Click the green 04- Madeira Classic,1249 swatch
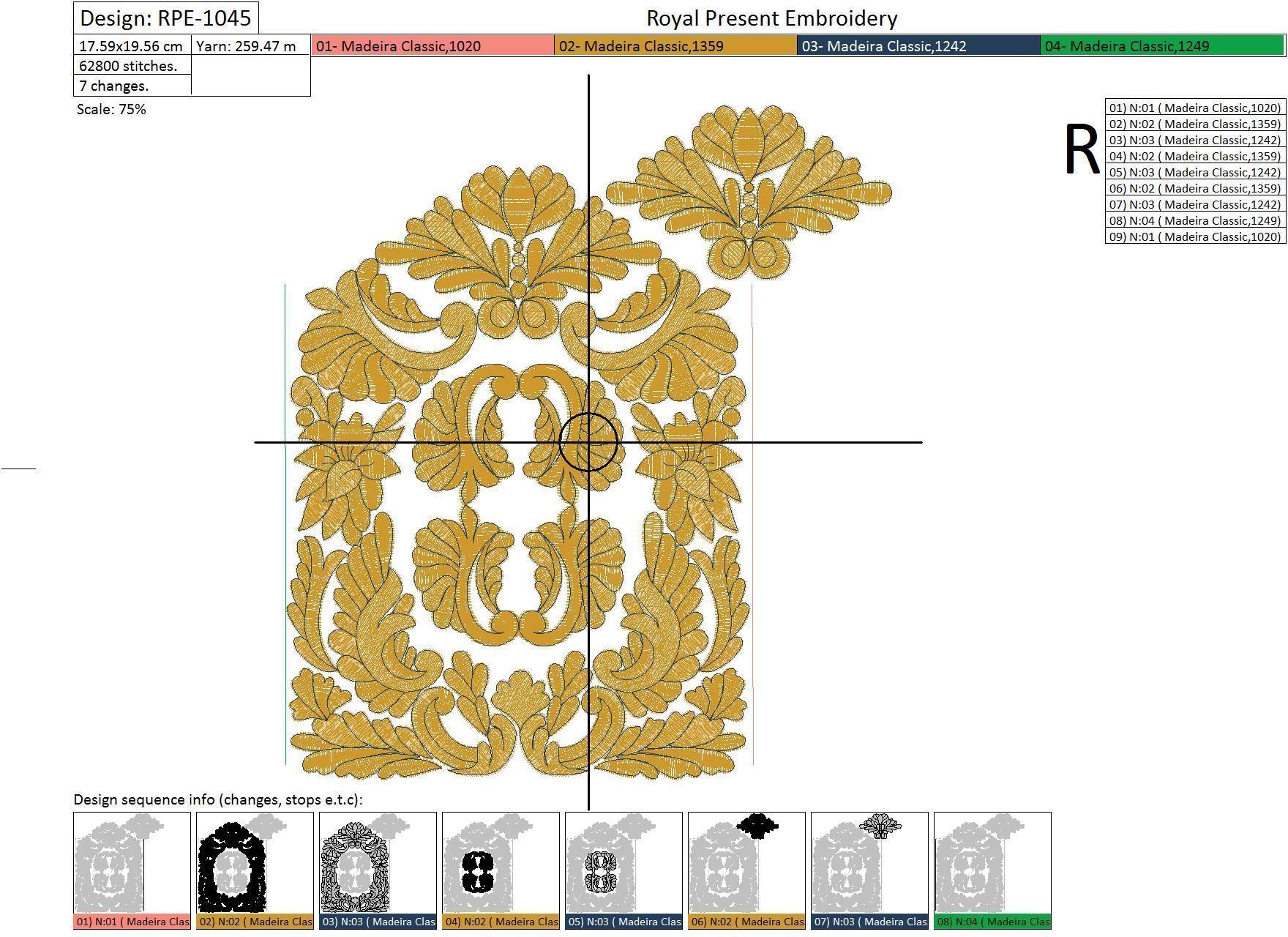The height and width of the screenshot is (937, 1288). [1162, 46]
